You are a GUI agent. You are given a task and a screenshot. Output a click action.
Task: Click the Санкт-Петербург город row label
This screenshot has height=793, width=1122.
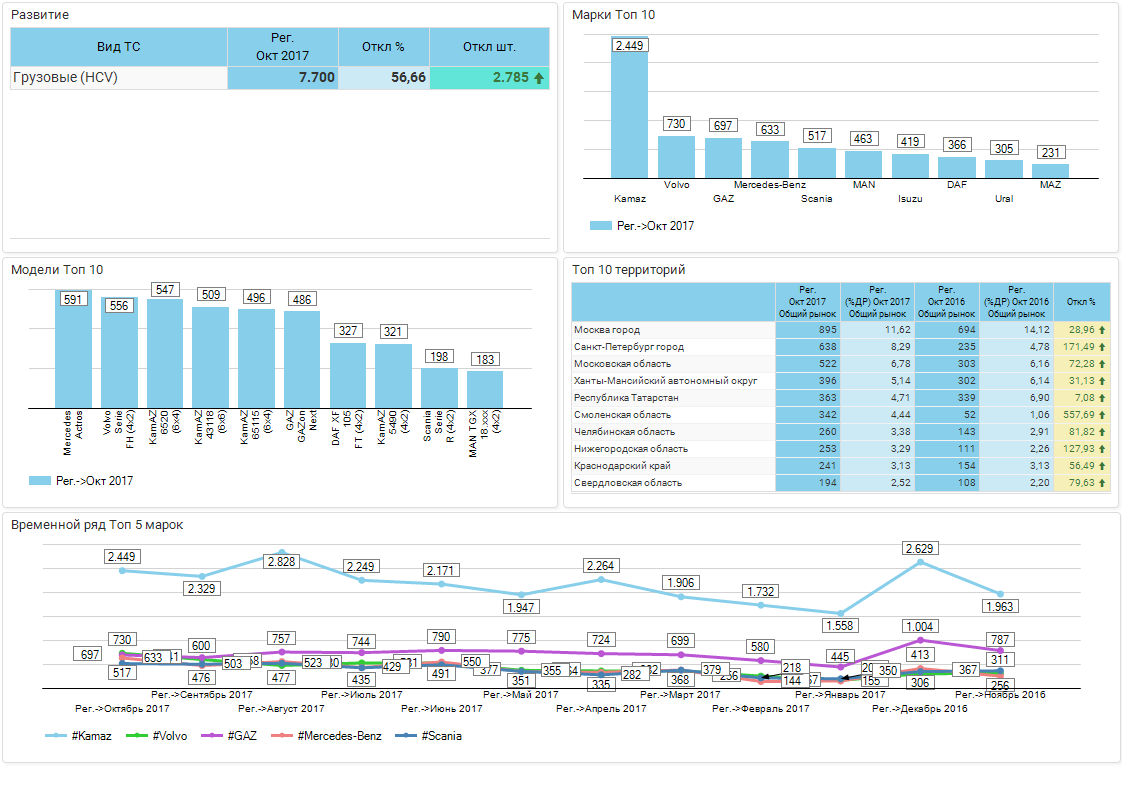coord(629,347)
